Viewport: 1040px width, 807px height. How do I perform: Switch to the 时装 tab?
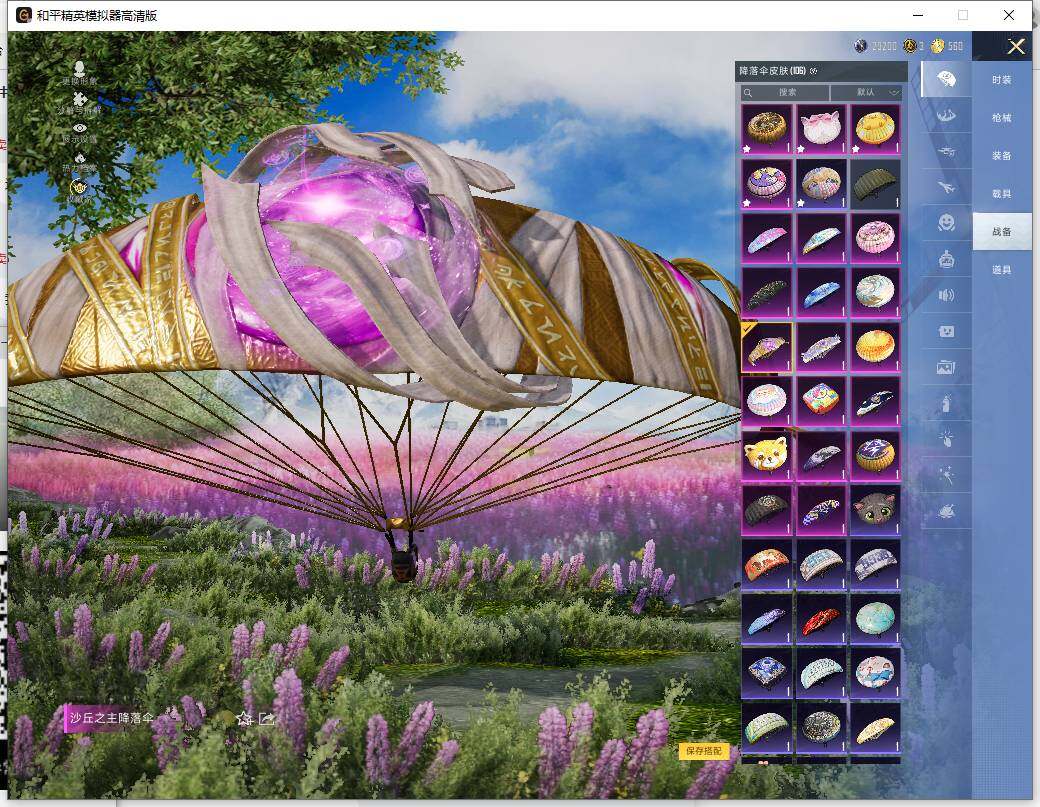tap(1001, 79)
